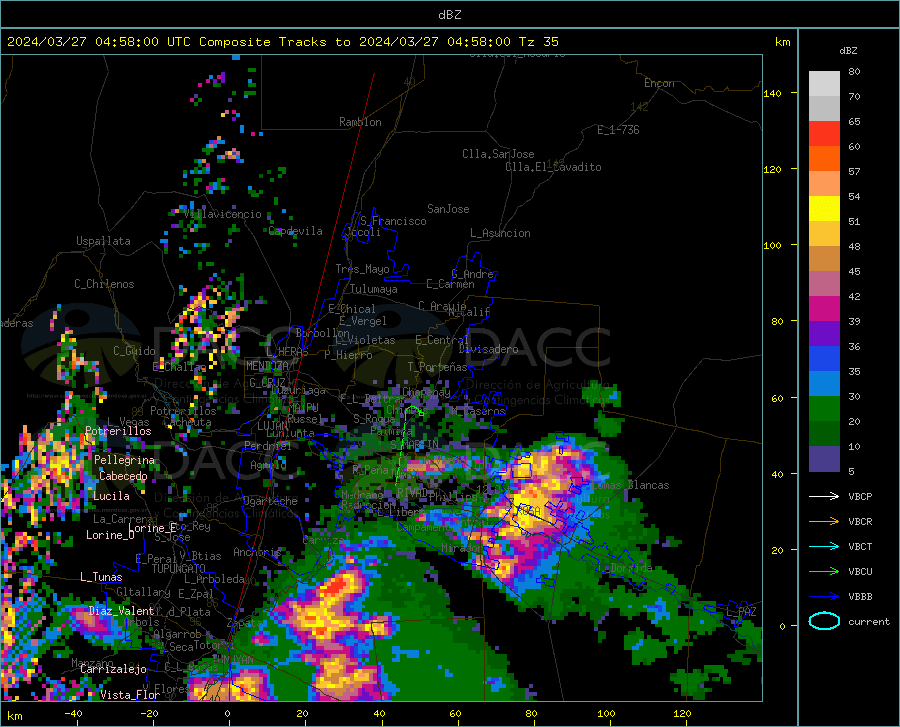
Task: Click the white 'Cabecedo' label
Action: [123, 476]
